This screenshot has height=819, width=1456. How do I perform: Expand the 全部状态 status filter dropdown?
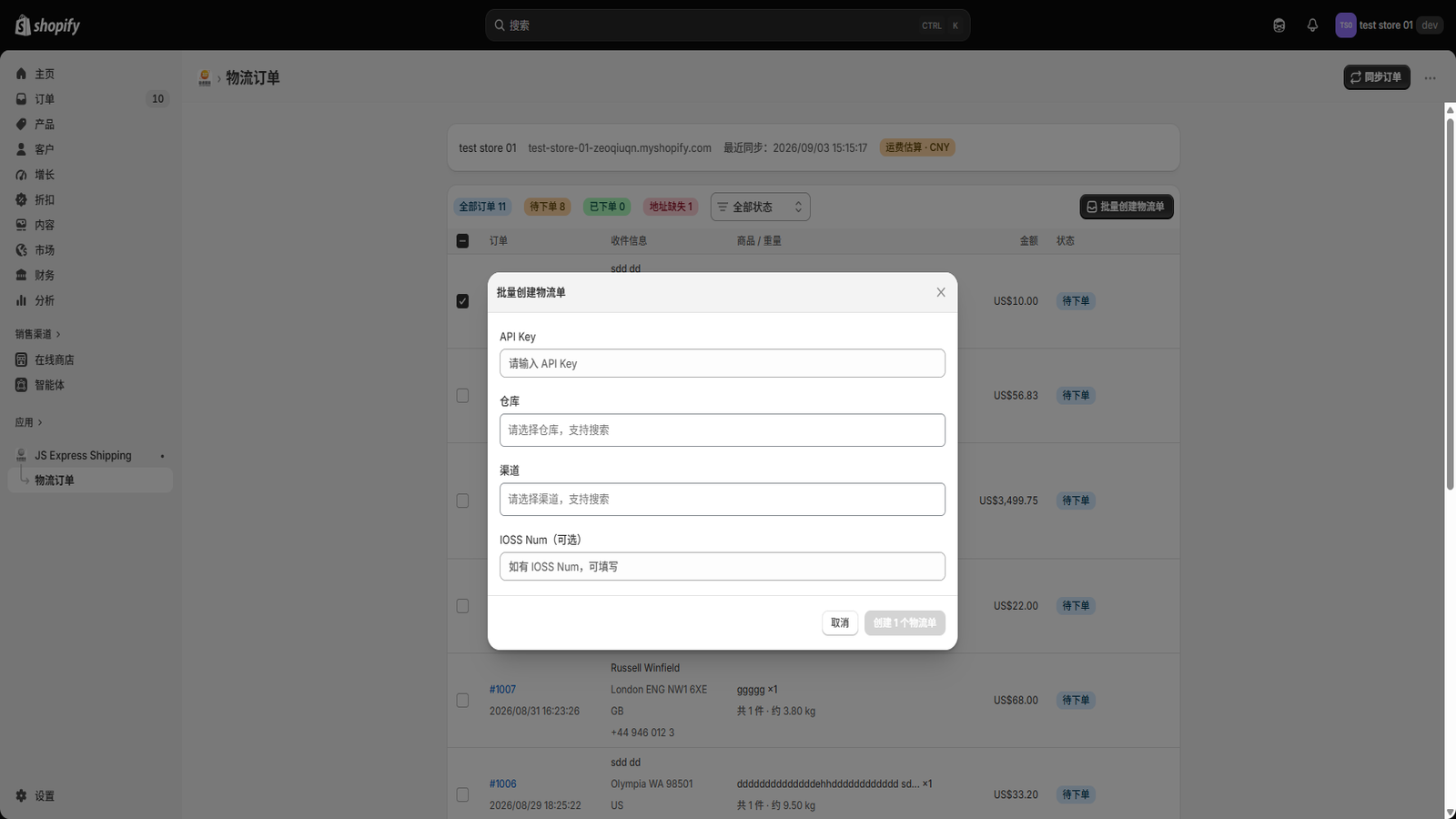[761, 207]
